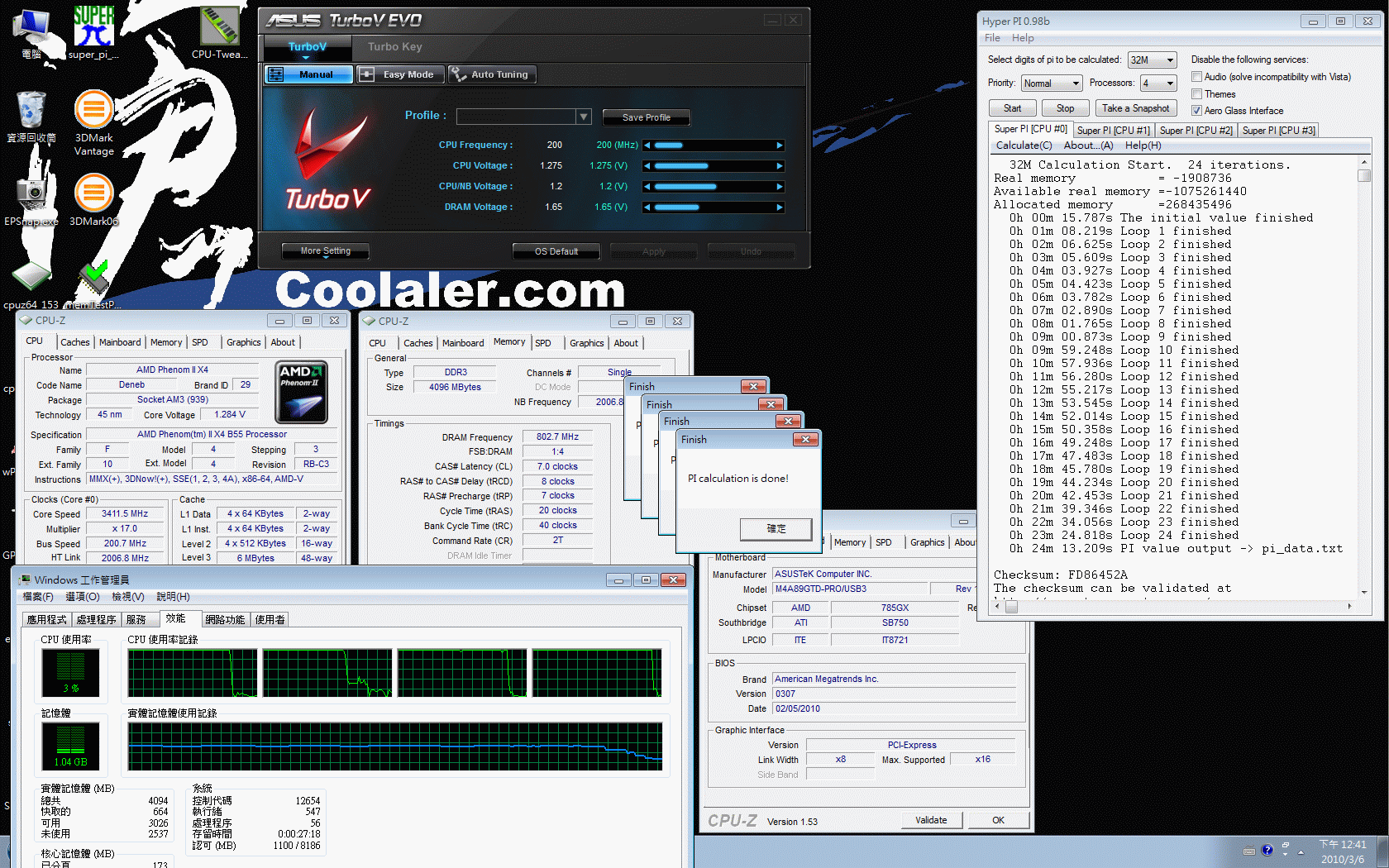Screen dimensions: 1389x868
Task: Select the EPSnap.exe camera icon
Action: [x=31, y=199]
